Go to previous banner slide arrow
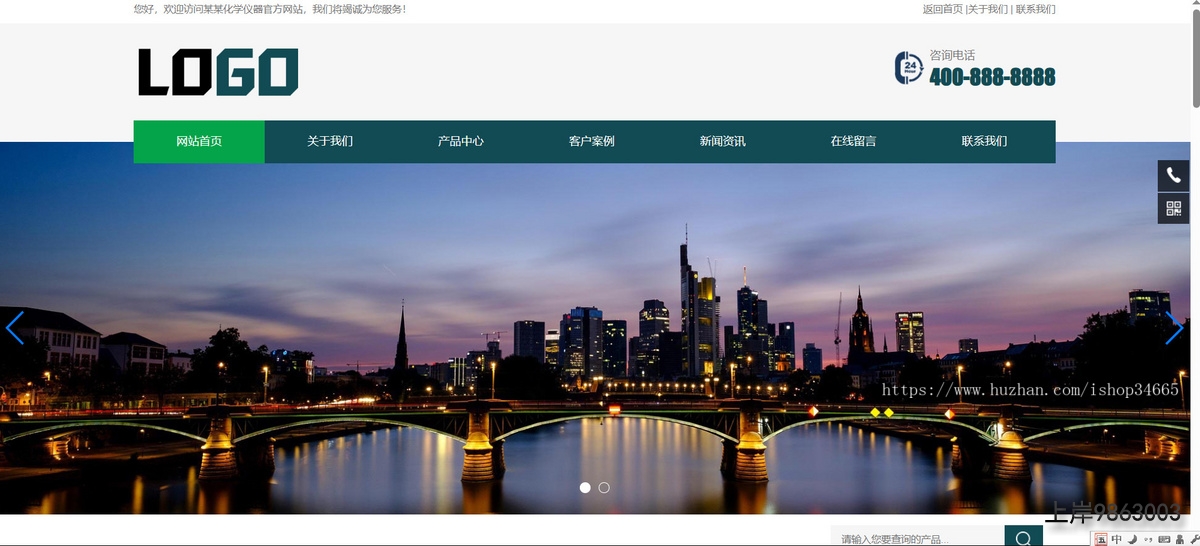This screenshot has height=546, width=1200. pos(15,328)
